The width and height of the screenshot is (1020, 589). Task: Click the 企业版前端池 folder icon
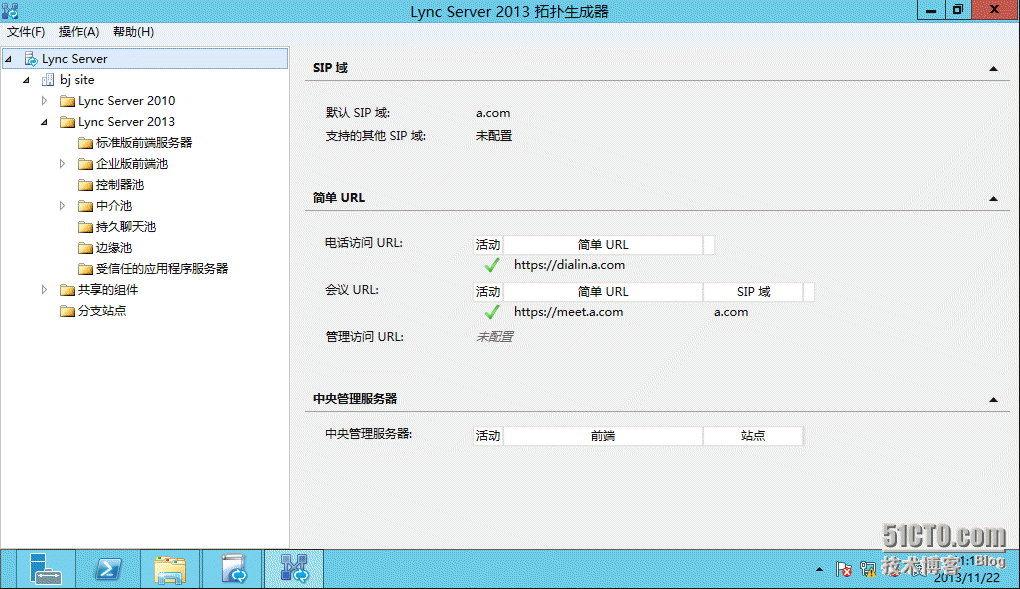click(85, 164)
